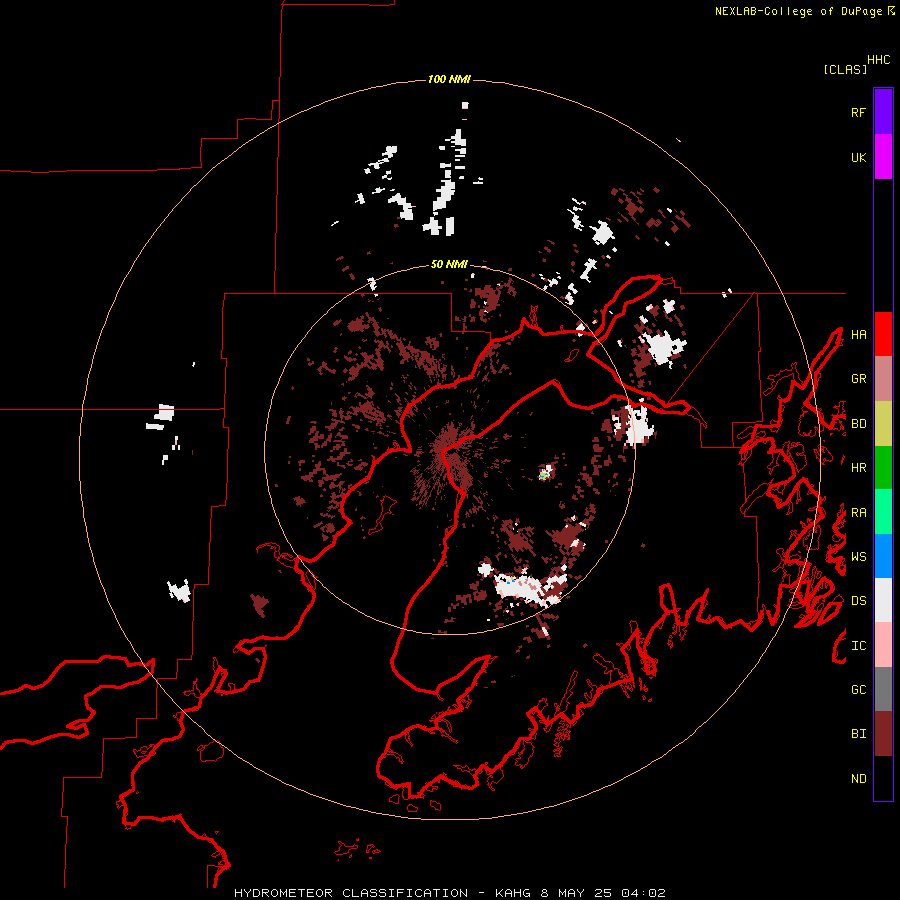
Task: Click the 8 MAY 25 date text
Action: 578,893
